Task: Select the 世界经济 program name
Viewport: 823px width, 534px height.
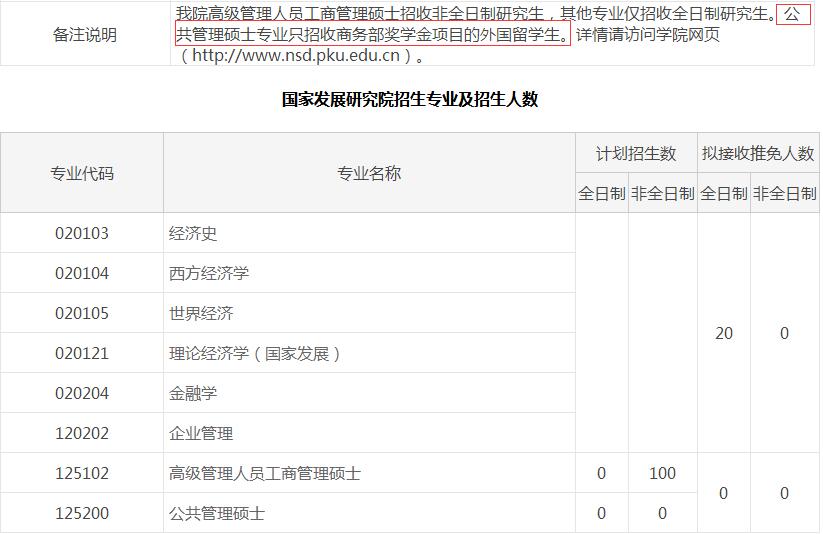Action: pos(201,313)
